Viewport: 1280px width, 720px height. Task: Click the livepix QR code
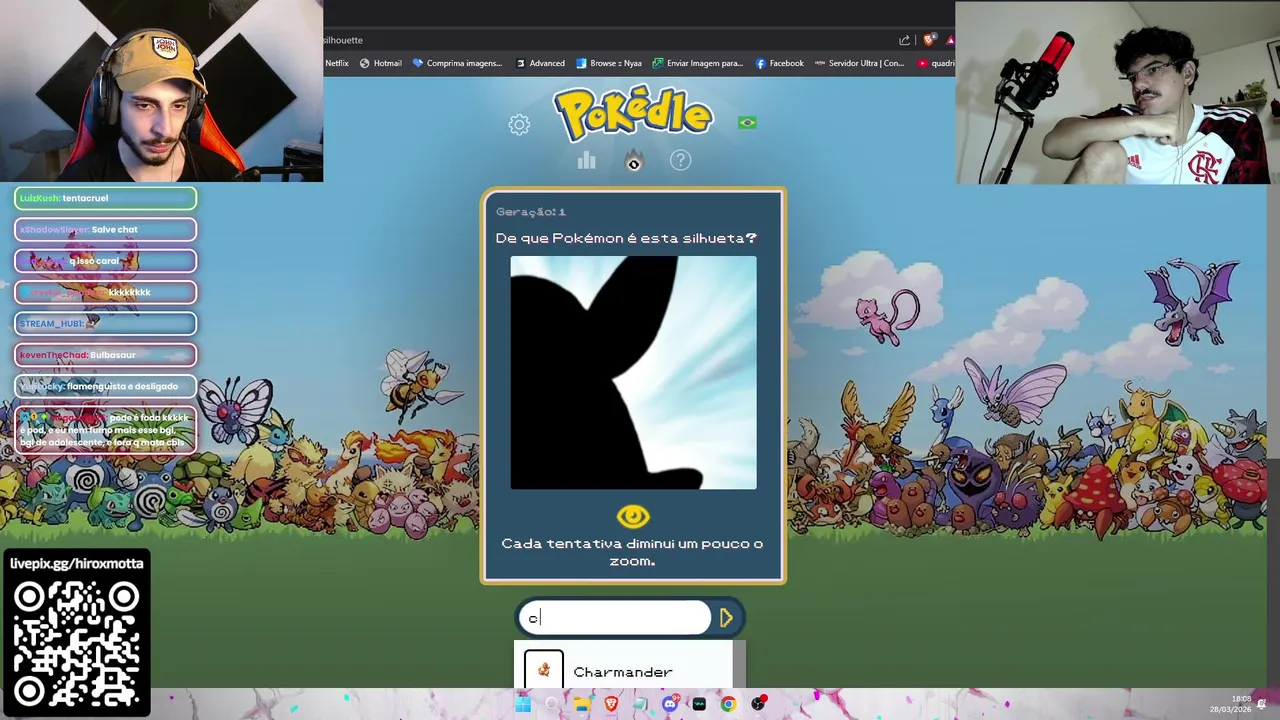point(76,643)
